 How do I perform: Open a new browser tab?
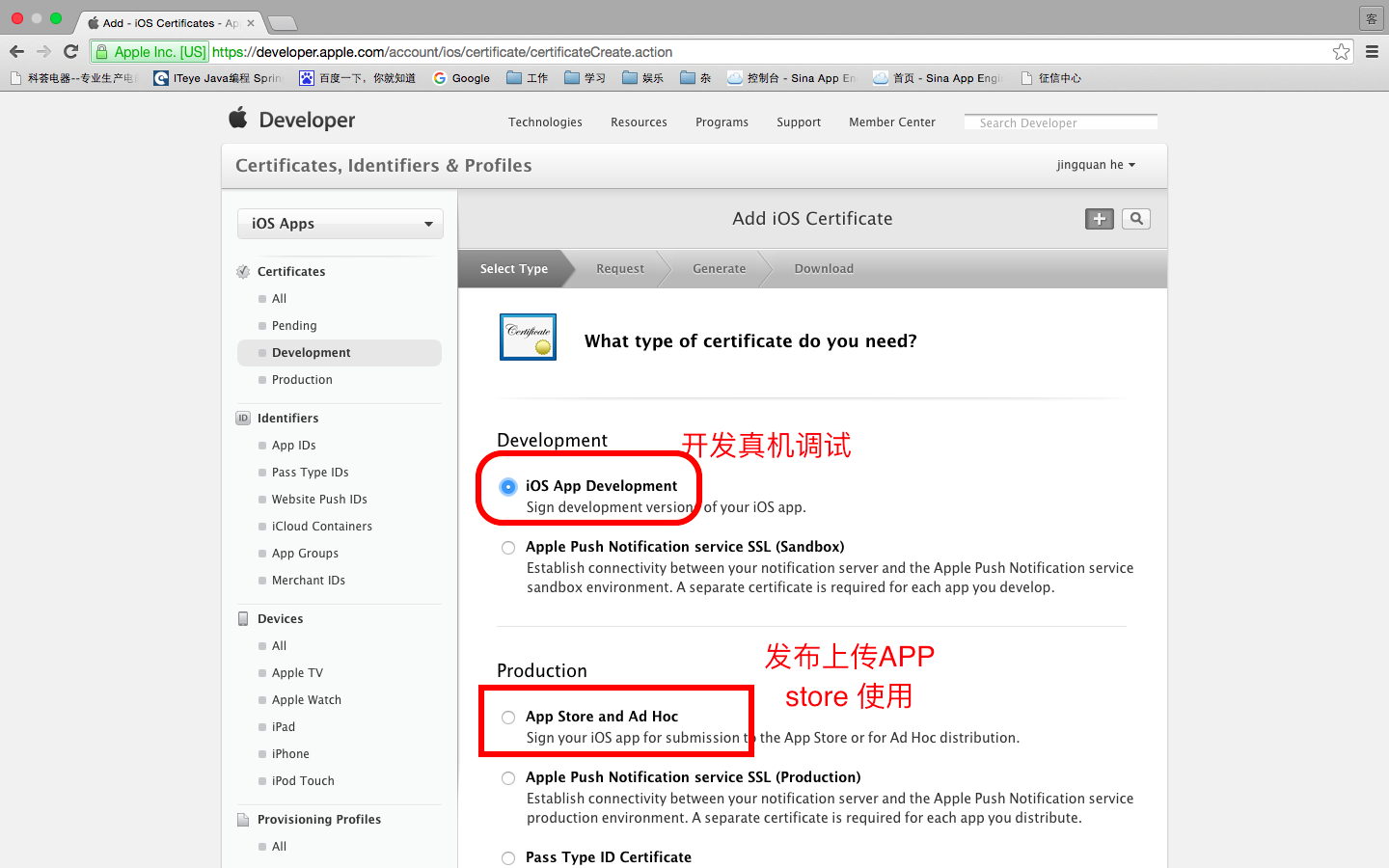(x=282, y=23)
